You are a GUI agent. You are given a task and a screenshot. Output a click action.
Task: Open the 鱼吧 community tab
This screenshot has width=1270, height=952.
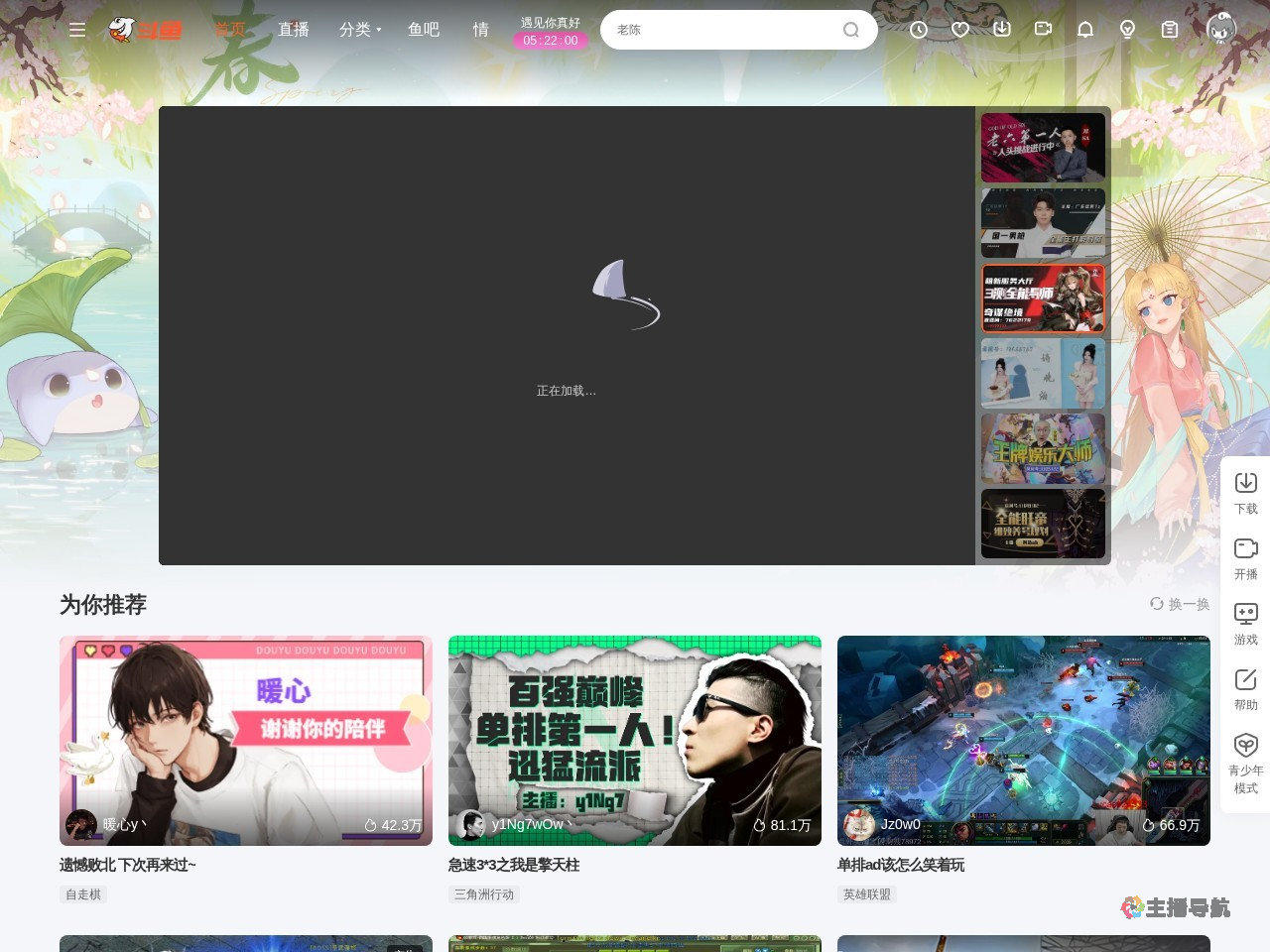424,30
